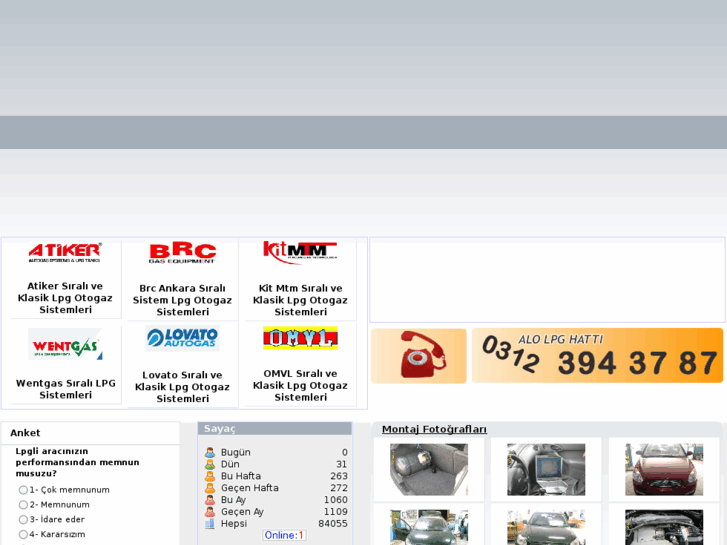Click the Online:1 indicator
The height and width of the screenshot is (545, 727).
[284, 535]
